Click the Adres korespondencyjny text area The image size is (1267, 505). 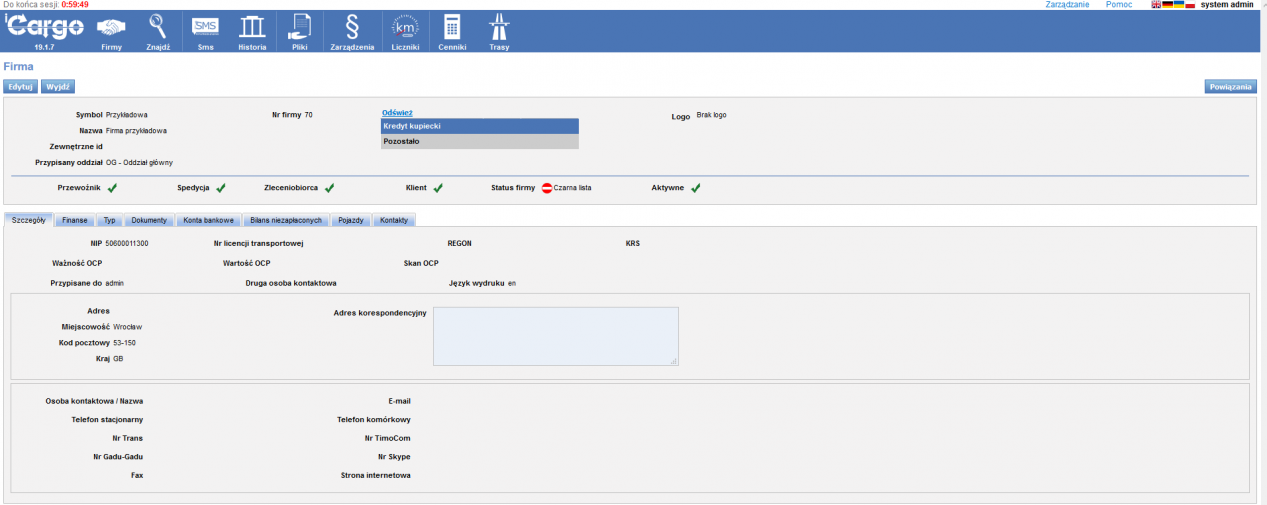coord(555,336)
